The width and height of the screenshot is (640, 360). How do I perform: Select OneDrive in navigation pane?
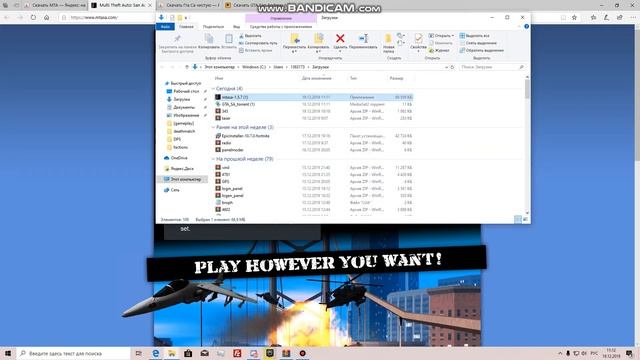(x=176, y=158)
